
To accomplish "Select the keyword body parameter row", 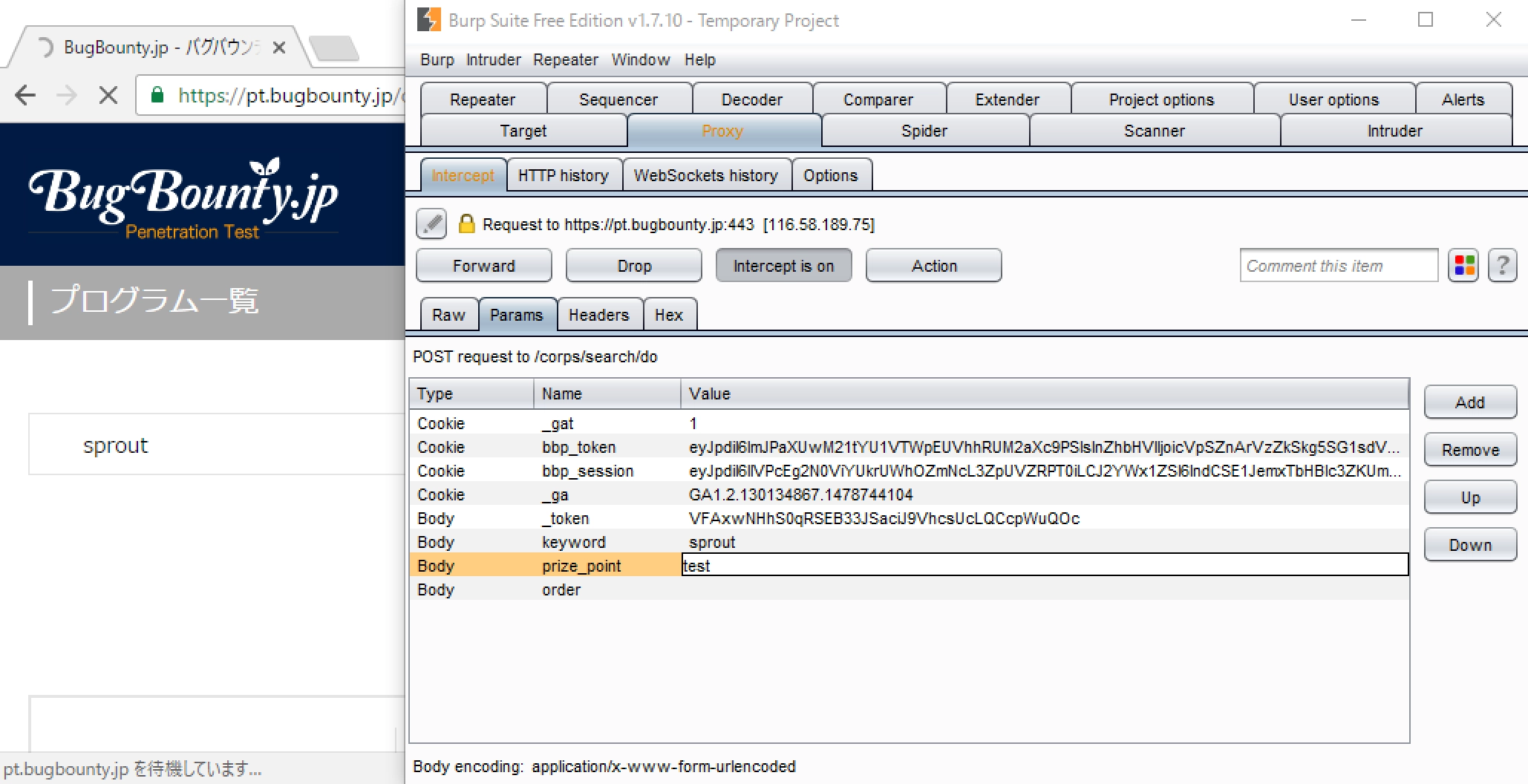I will click(x=573, y=542).
